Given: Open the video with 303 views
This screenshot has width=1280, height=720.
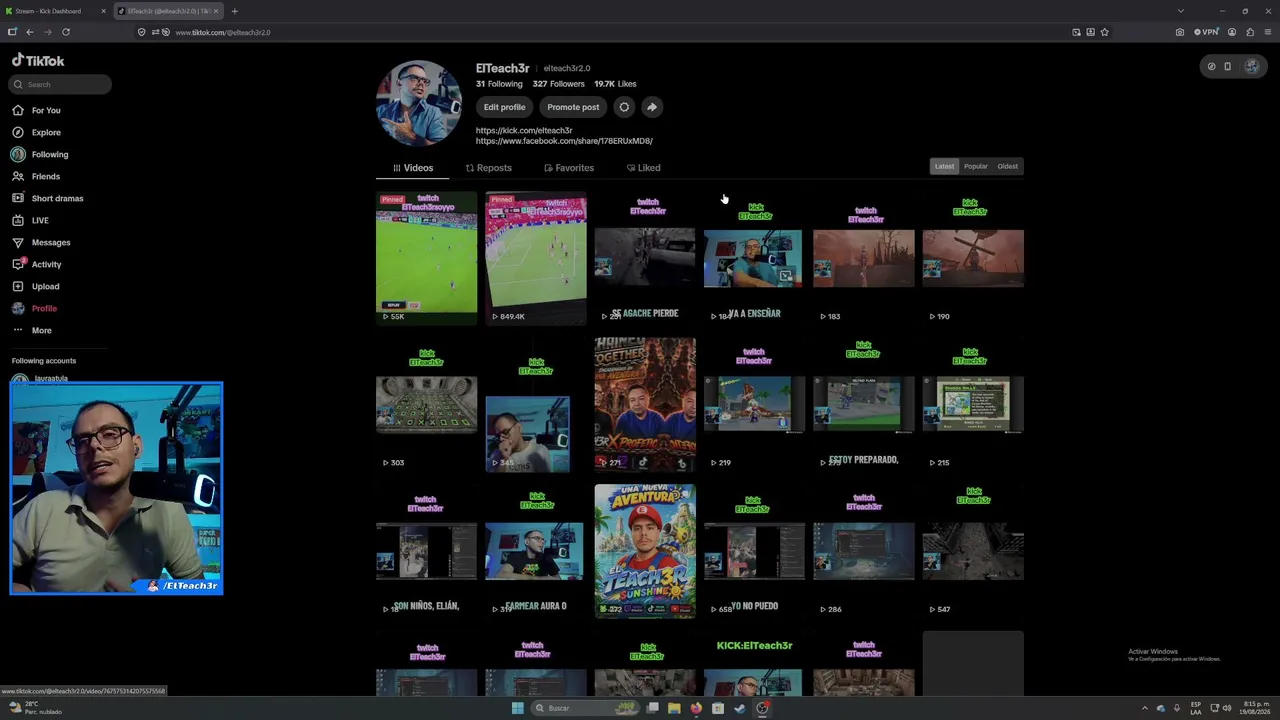Looking at the screenshot, I should pos(426,404).
